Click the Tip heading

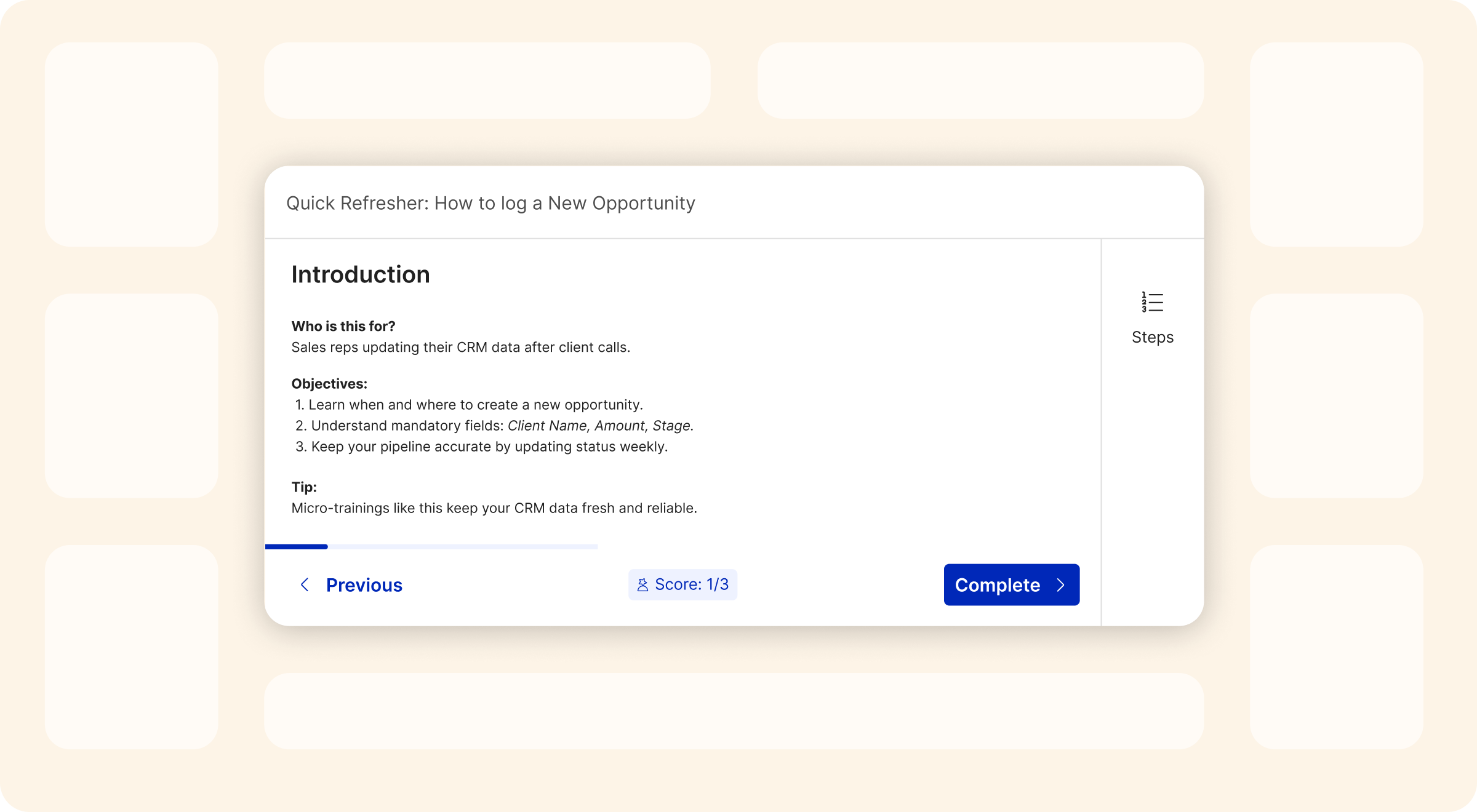coord(304,487)
